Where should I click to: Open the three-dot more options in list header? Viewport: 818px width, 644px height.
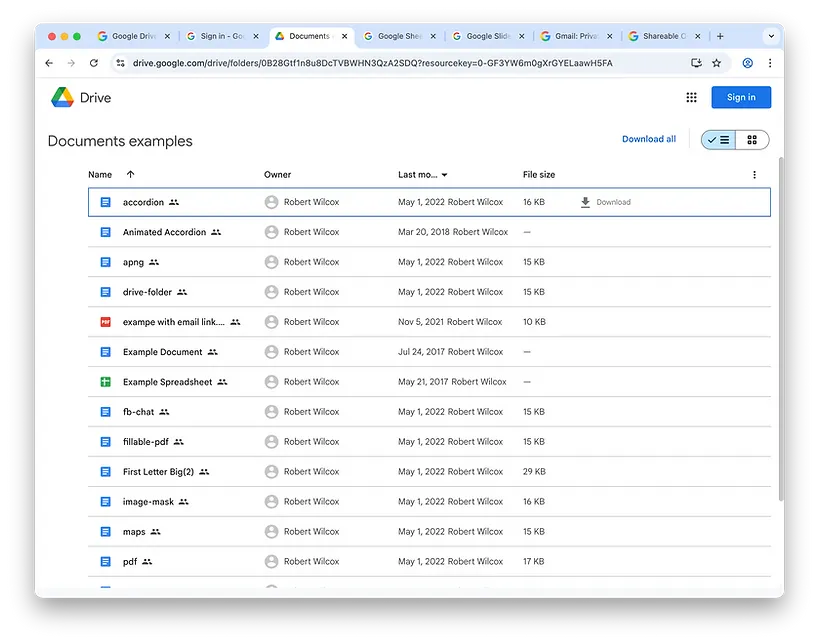point(754,175)
